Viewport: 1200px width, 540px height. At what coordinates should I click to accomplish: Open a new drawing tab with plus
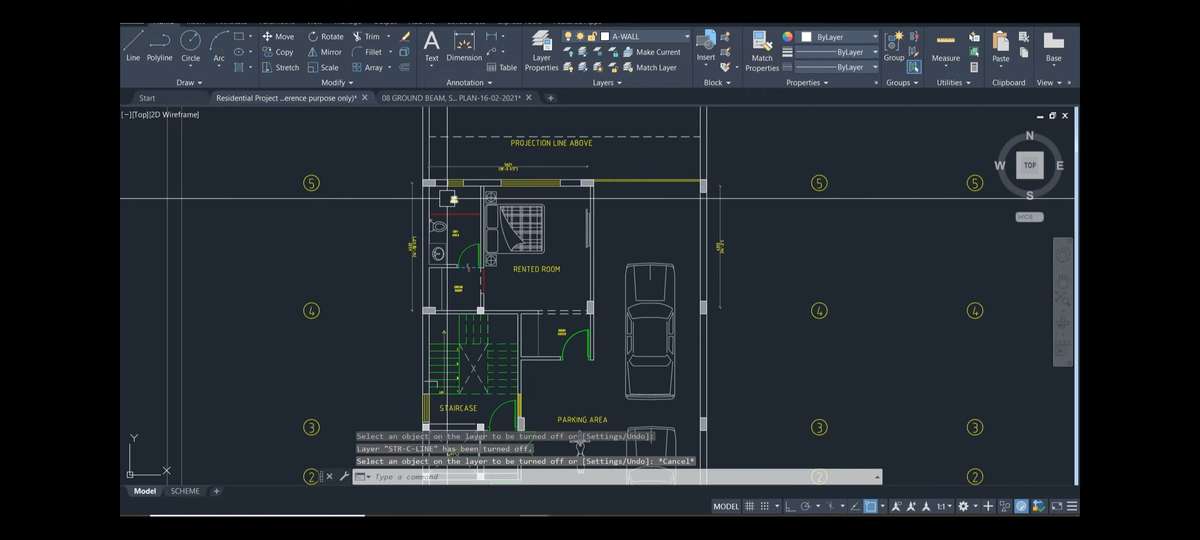pos(550,98)
